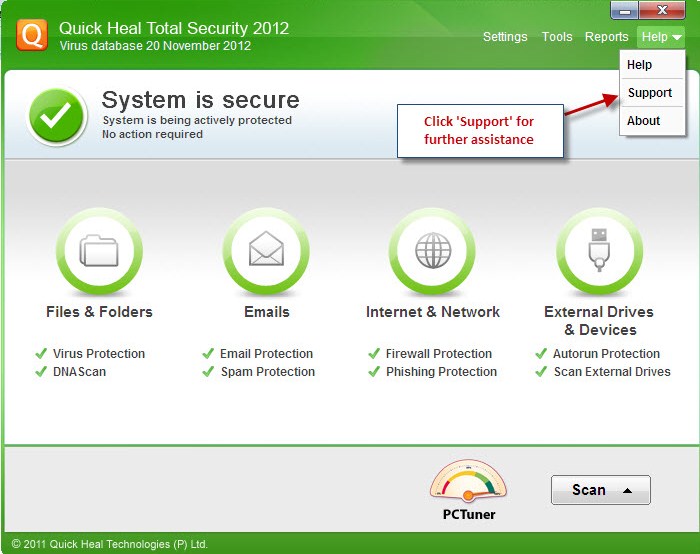Open the Reports menu
Screen dimensions: 700x554
(606, 37)
